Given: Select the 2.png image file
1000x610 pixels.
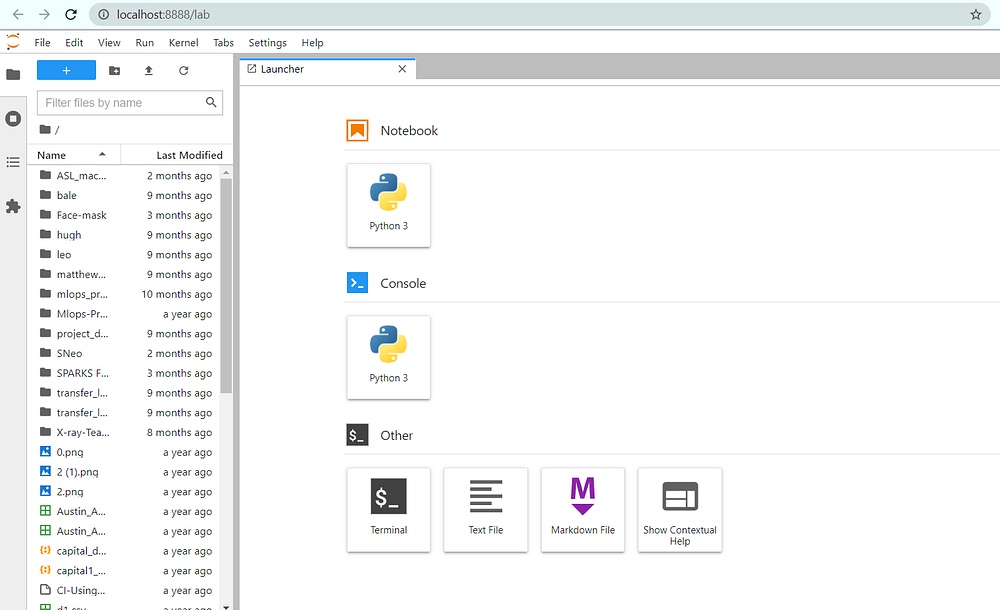Looking at the screenshot, I should 126,492.
